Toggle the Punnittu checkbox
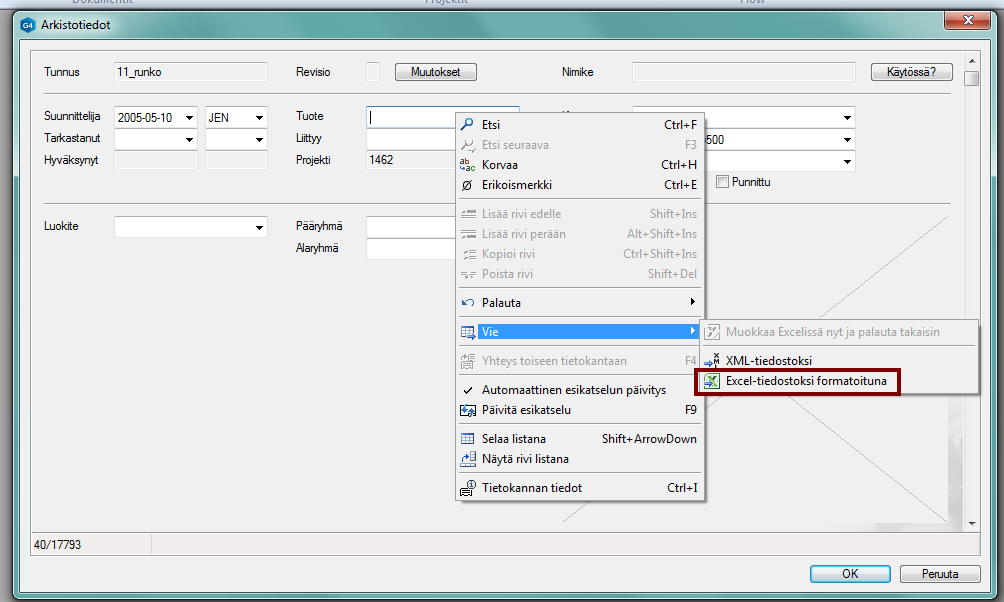The image size is (1004, 602). point(723,182)
